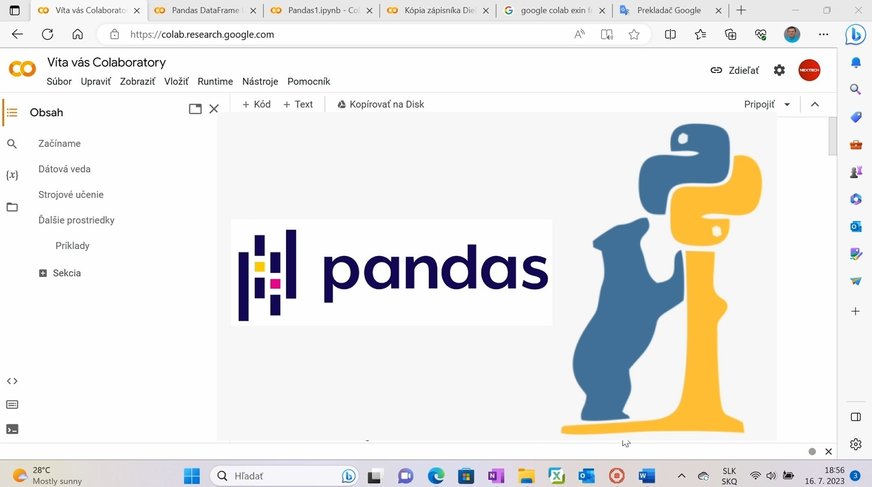Open code snippets icon in sidebar

pyautogui.click(x=12, y=381)
